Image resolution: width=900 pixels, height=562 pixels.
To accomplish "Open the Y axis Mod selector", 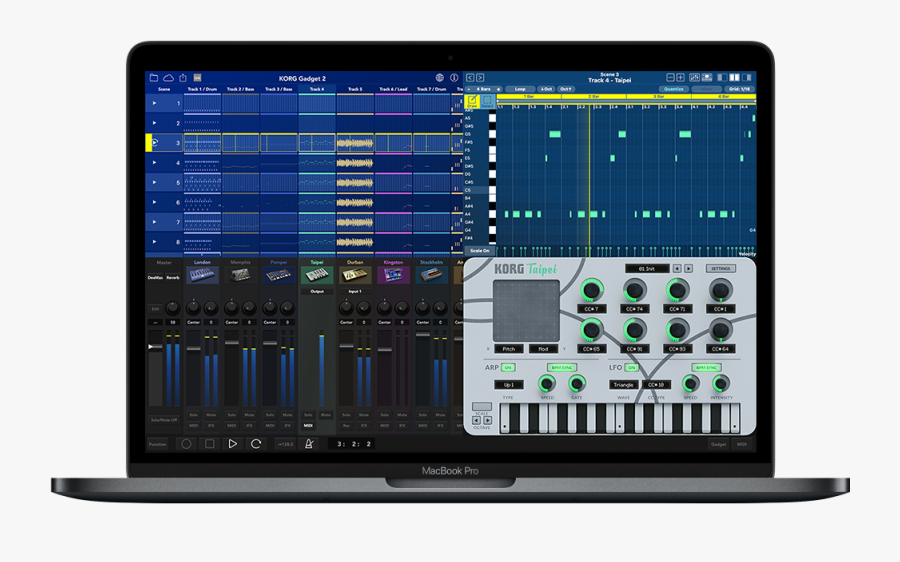I will [543, 349].
